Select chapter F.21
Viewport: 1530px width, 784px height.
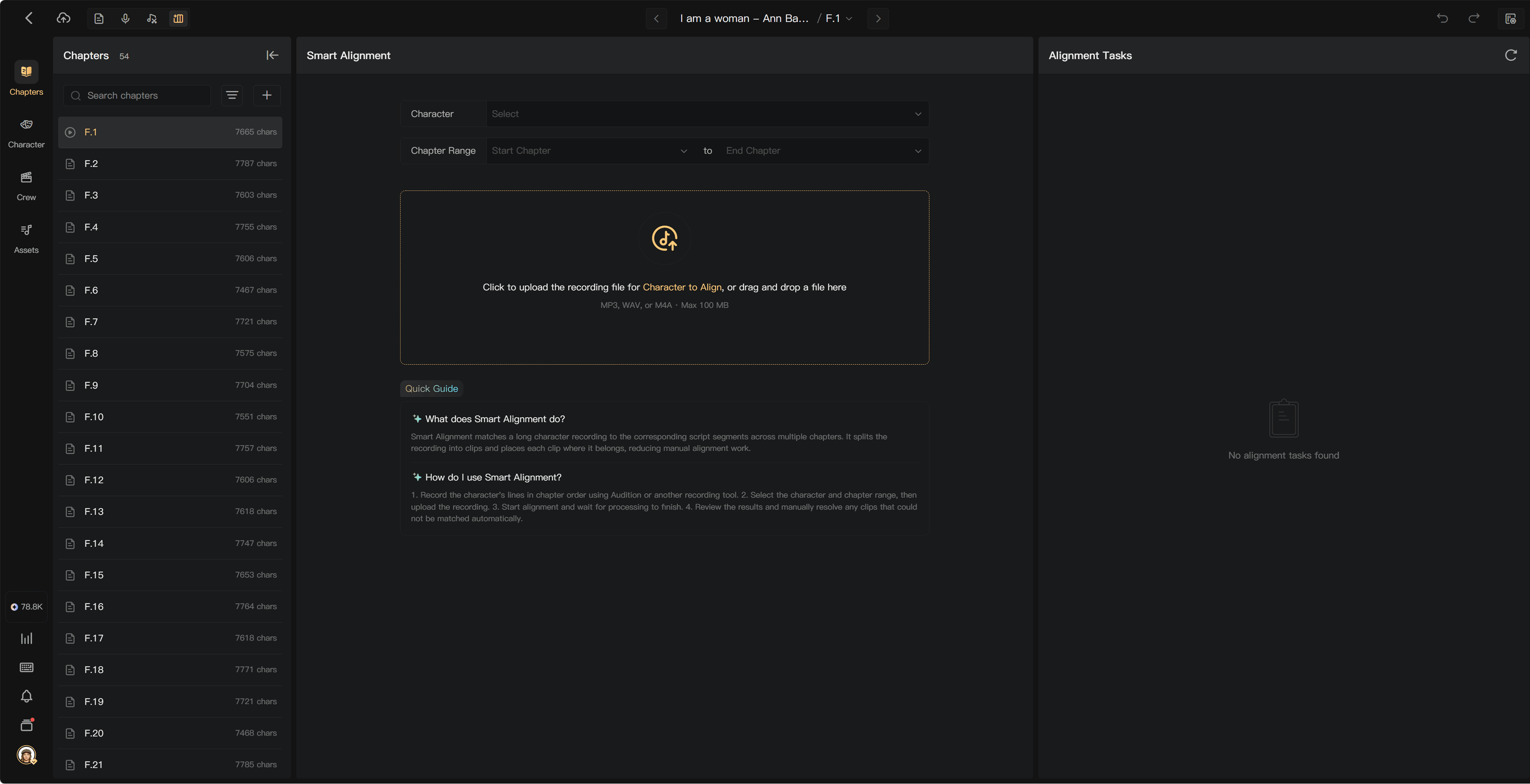(170, 765)
